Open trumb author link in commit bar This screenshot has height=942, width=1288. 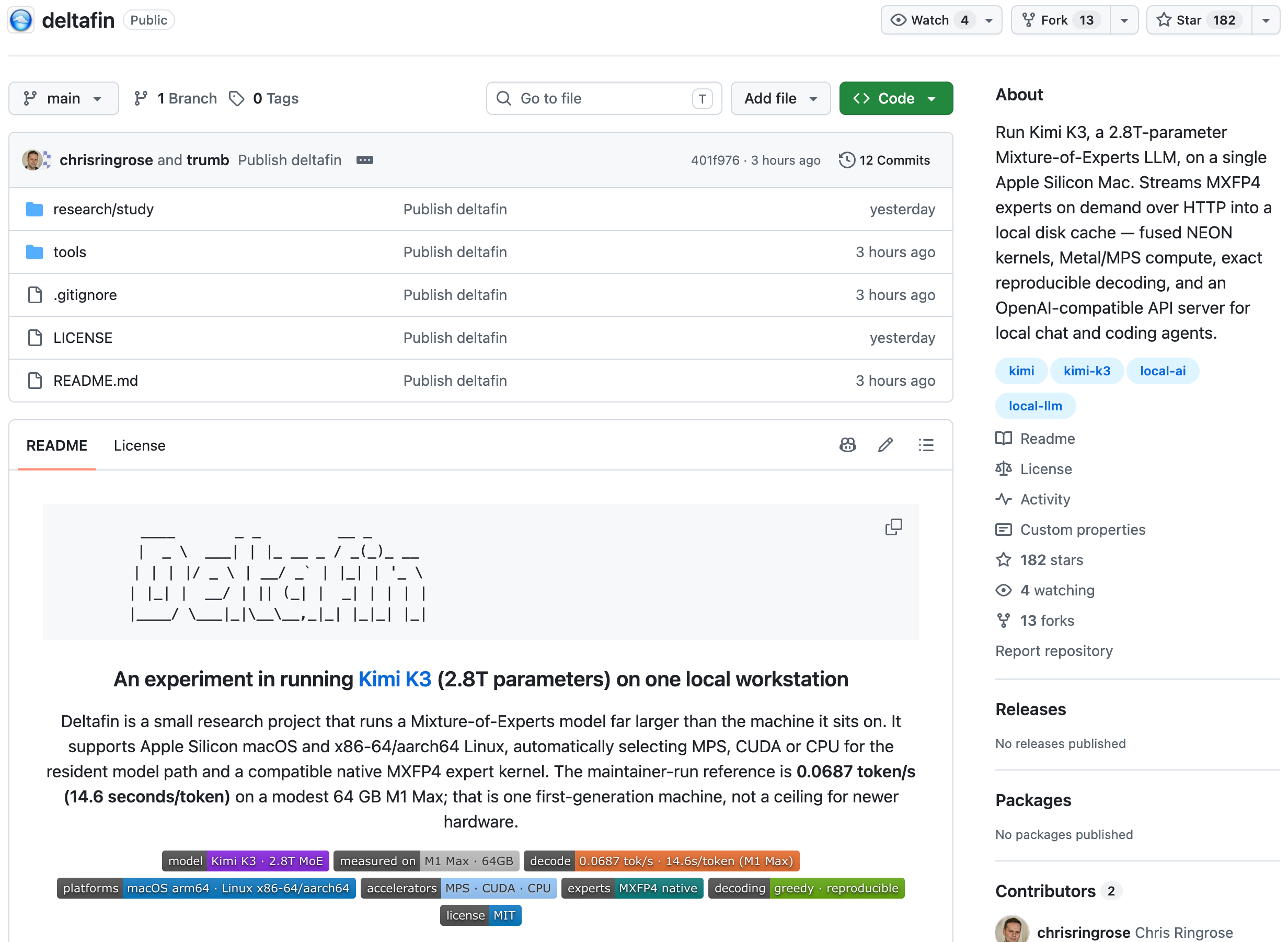coord(208,159)
